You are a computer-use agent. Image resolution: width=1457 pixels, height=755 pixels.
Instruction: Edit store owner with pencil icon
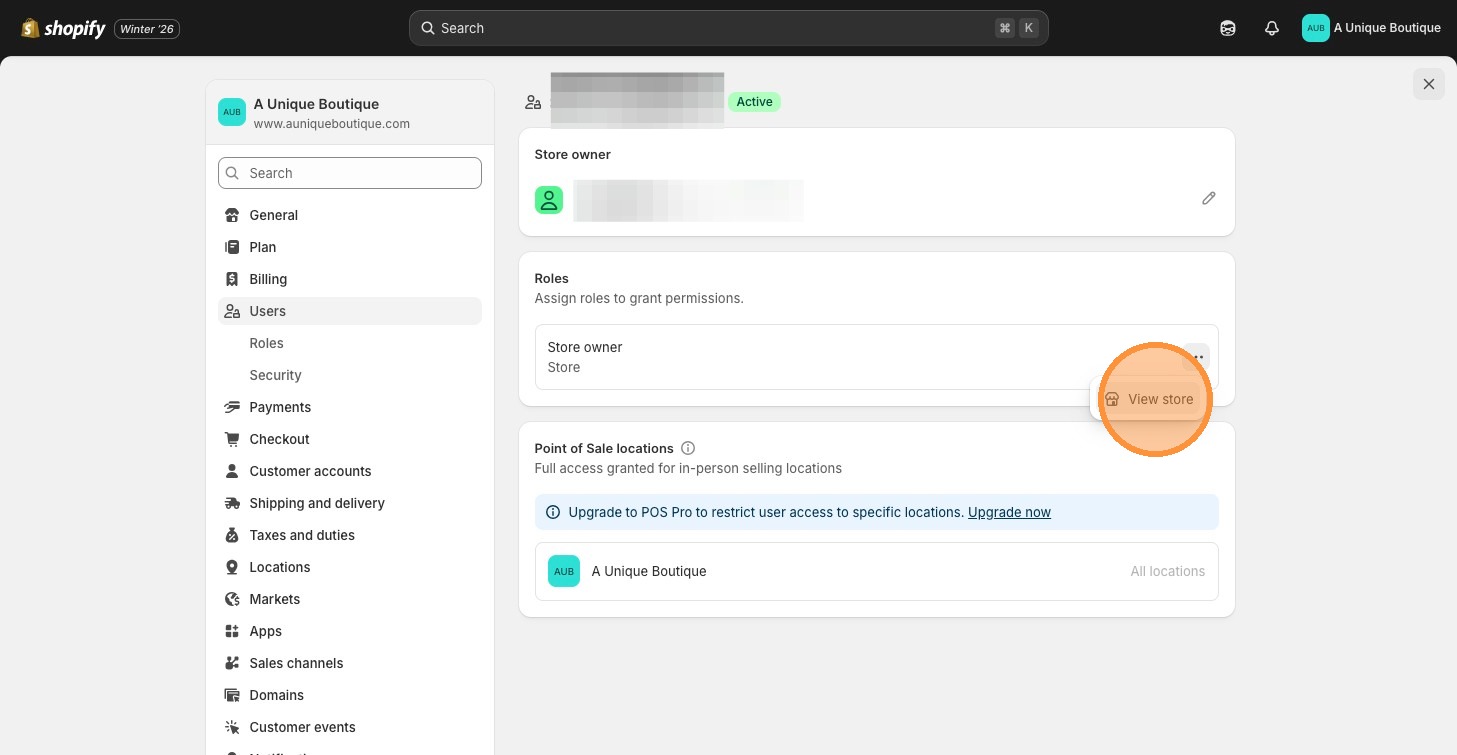1209,198
